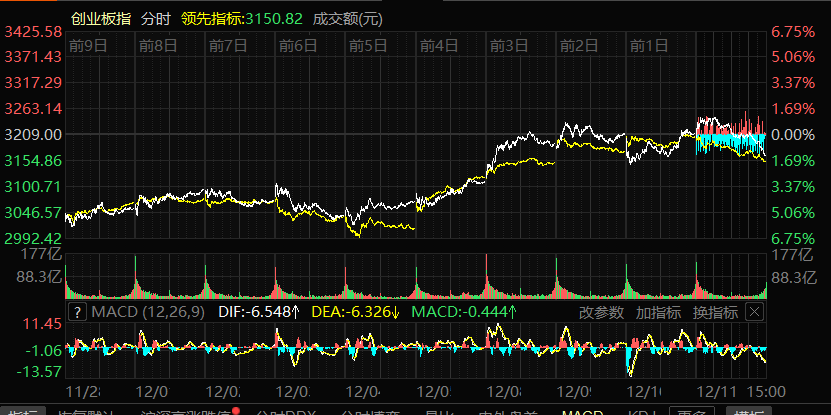Click 换指标 to switch the indicator

[x=715, y=312]
